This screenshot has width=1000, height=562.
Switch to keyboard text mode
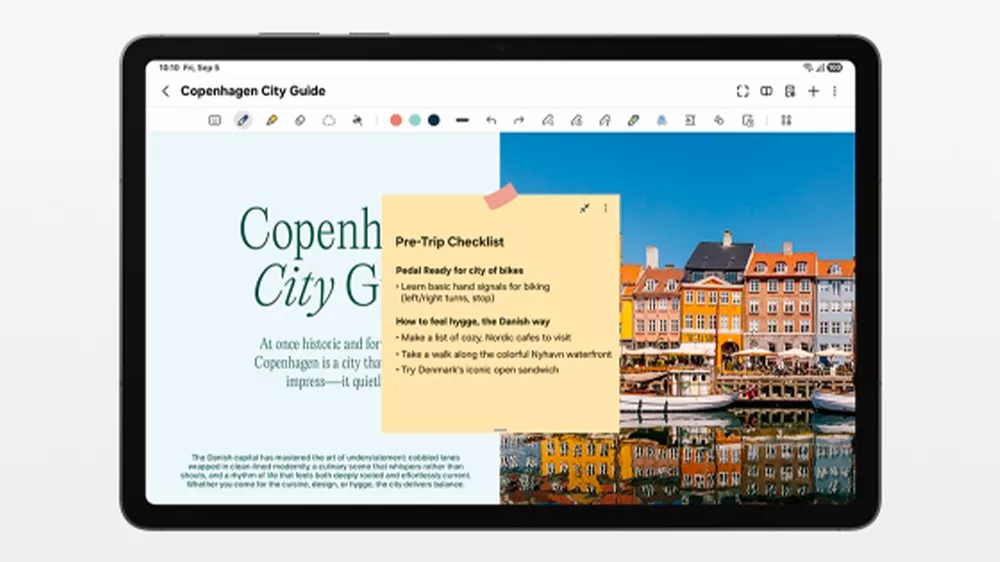[214, 120]
